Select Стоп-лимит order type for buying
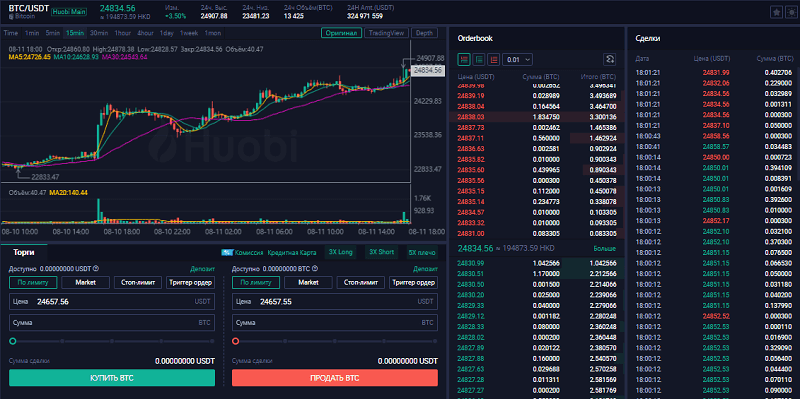The width and height of the screenshot is (800, 399). (x=138, y=282)
